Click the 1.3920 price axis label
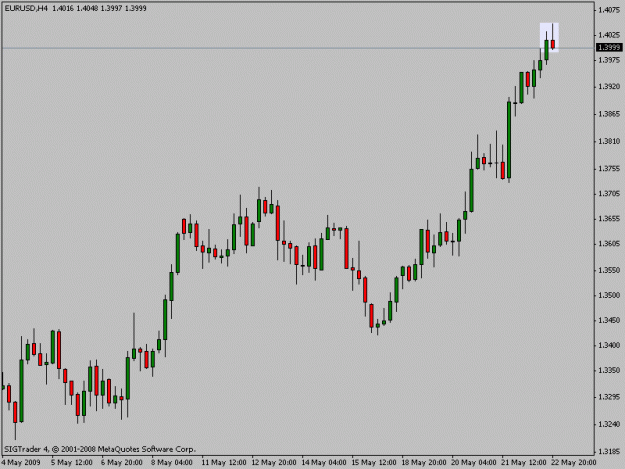This screenshot has height=469, width=625. click(x=609, y=86)
